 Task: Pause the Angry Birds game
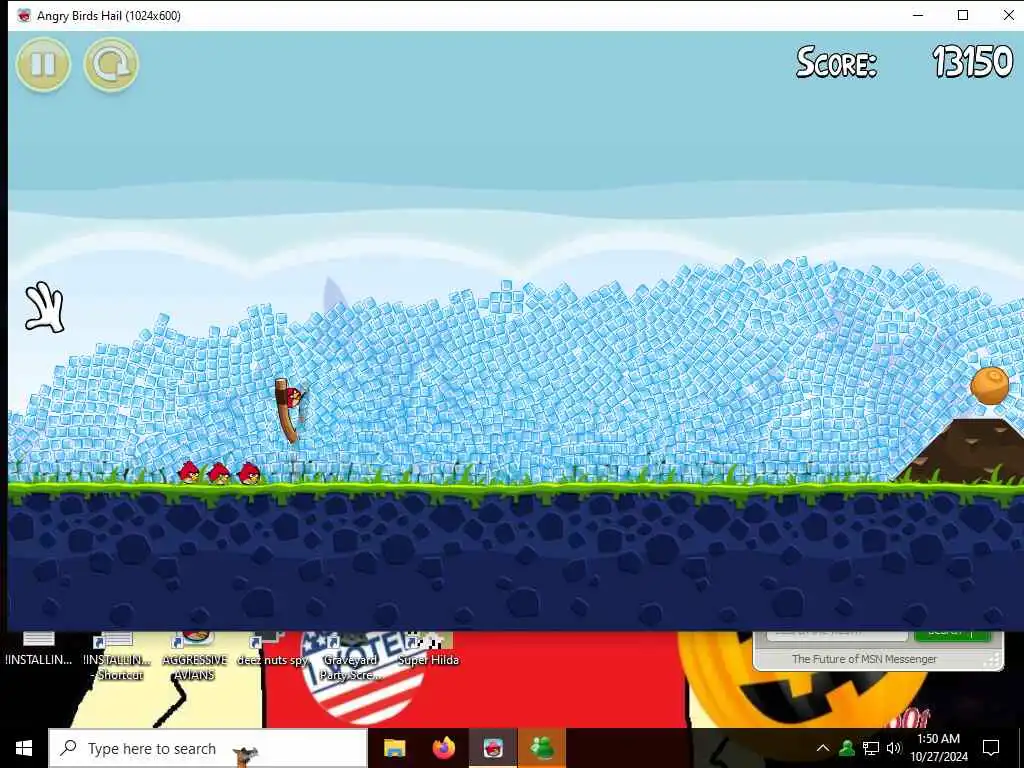click(43, 64)
